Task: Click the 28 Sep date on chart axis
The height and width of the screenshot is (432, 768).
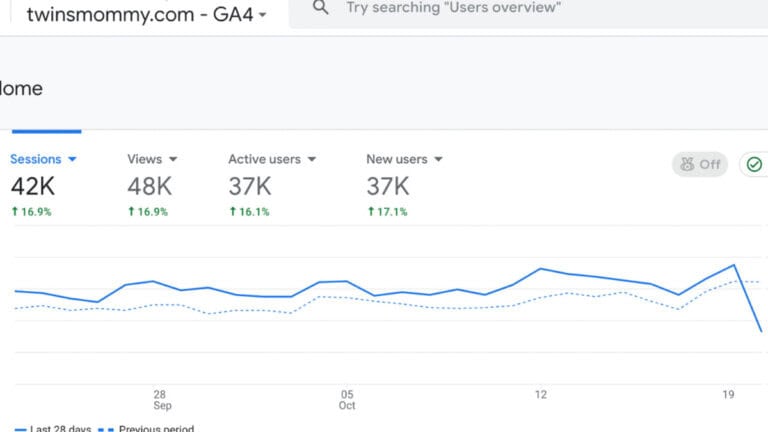Action: (x=161, y=399)
